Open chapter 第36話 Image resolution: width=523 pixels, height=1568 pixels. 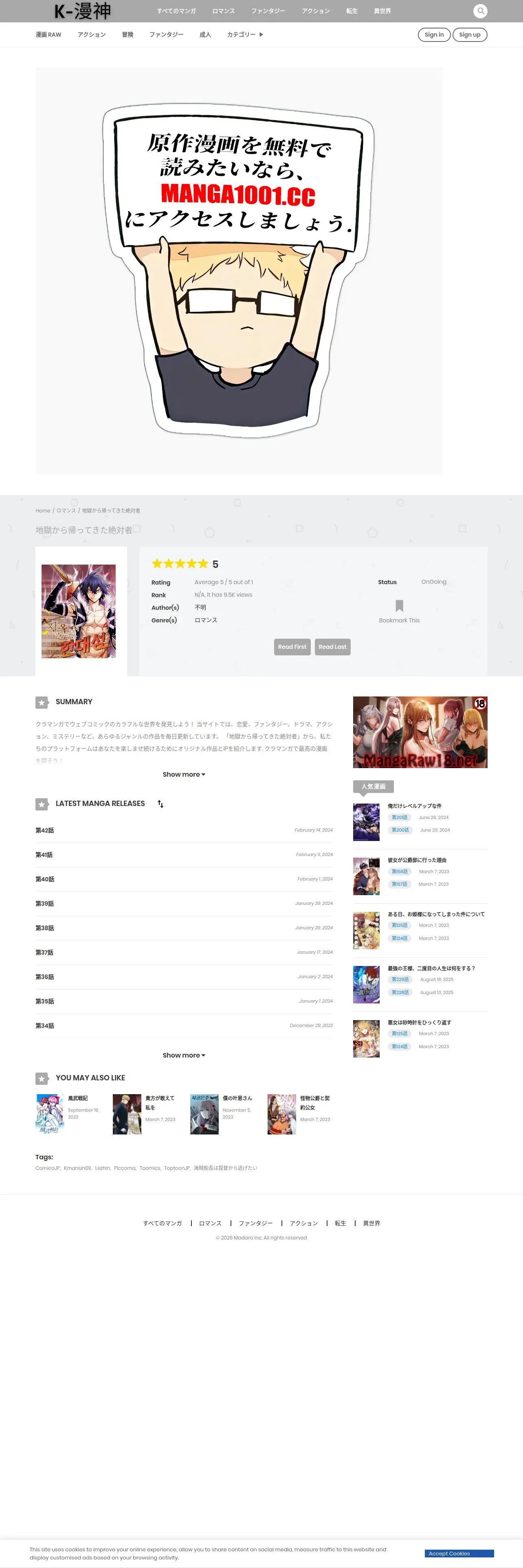coord(44,977)
